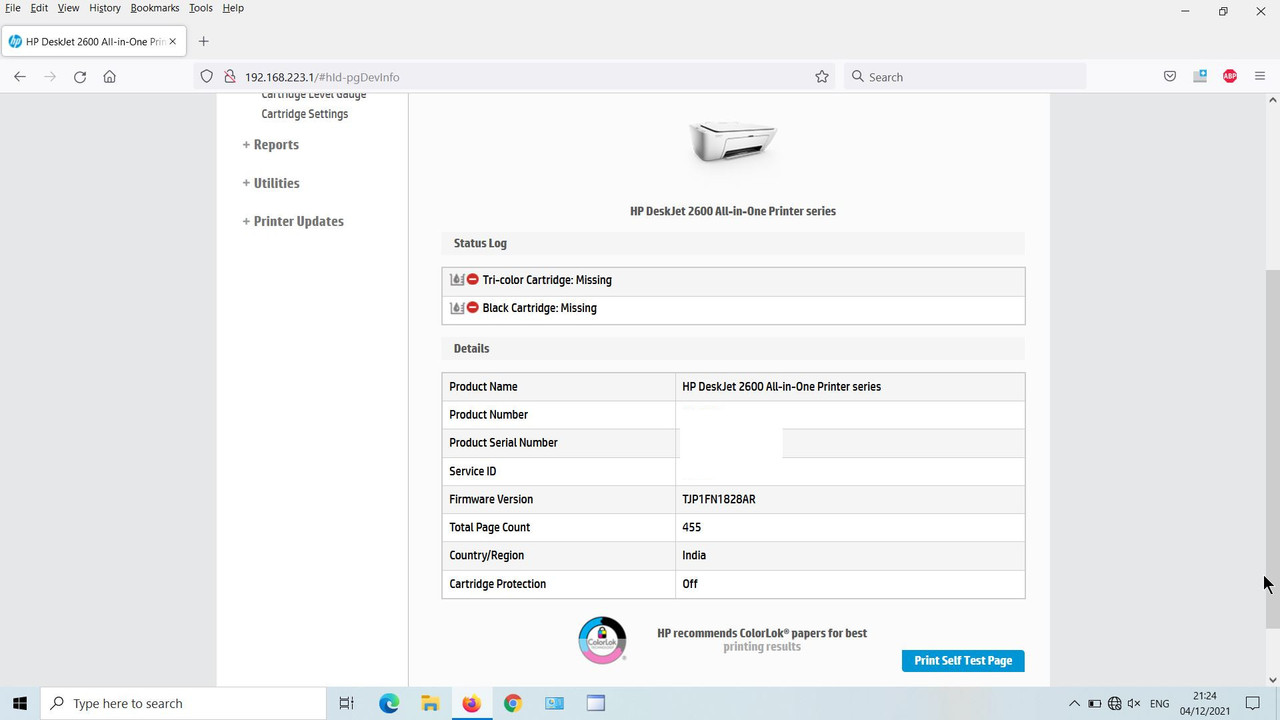
Task: Click the ColorLok logo
Action: pyautogui.click(x=602, y=640)
